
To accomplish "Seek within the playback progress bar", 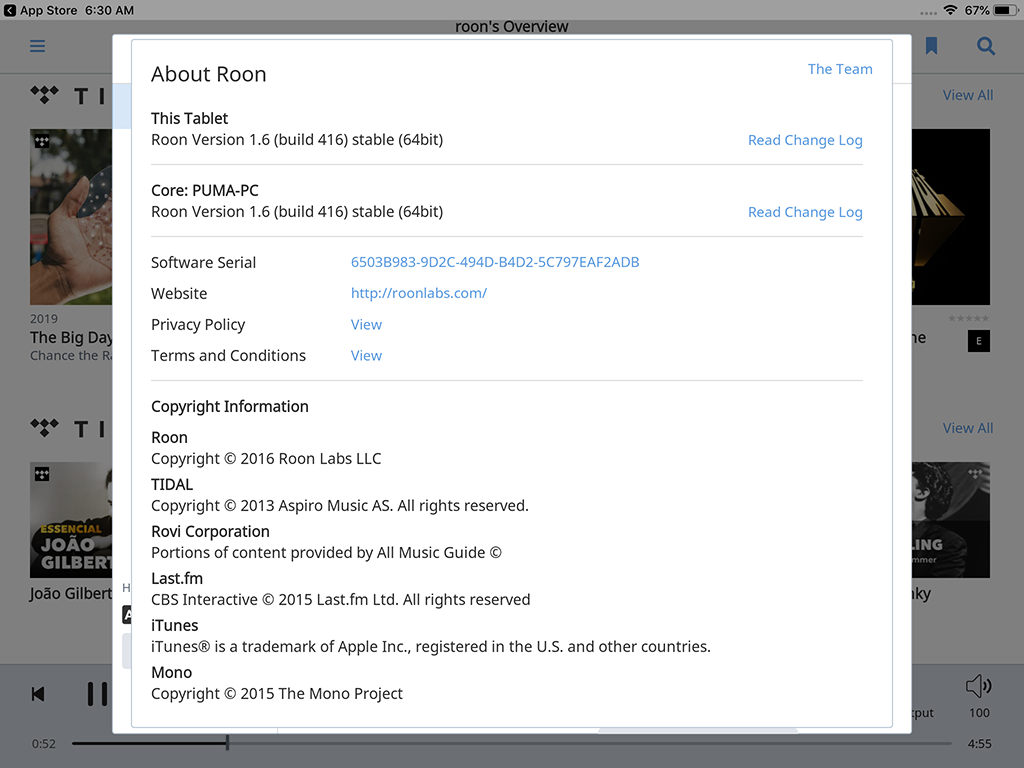I will click(511, 743).
